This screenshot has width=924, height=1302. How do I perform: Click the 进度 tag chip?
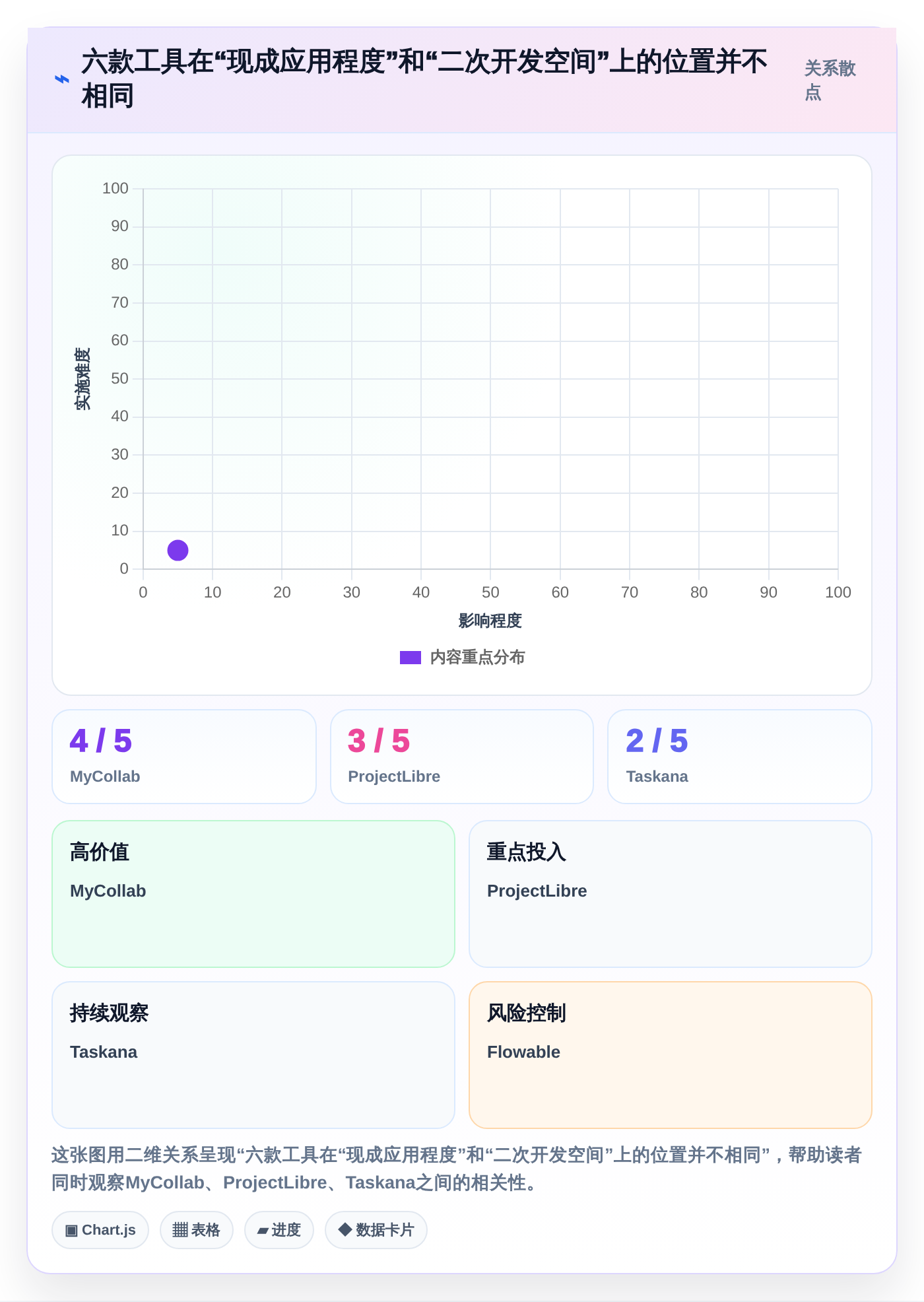coord(279,1230)
